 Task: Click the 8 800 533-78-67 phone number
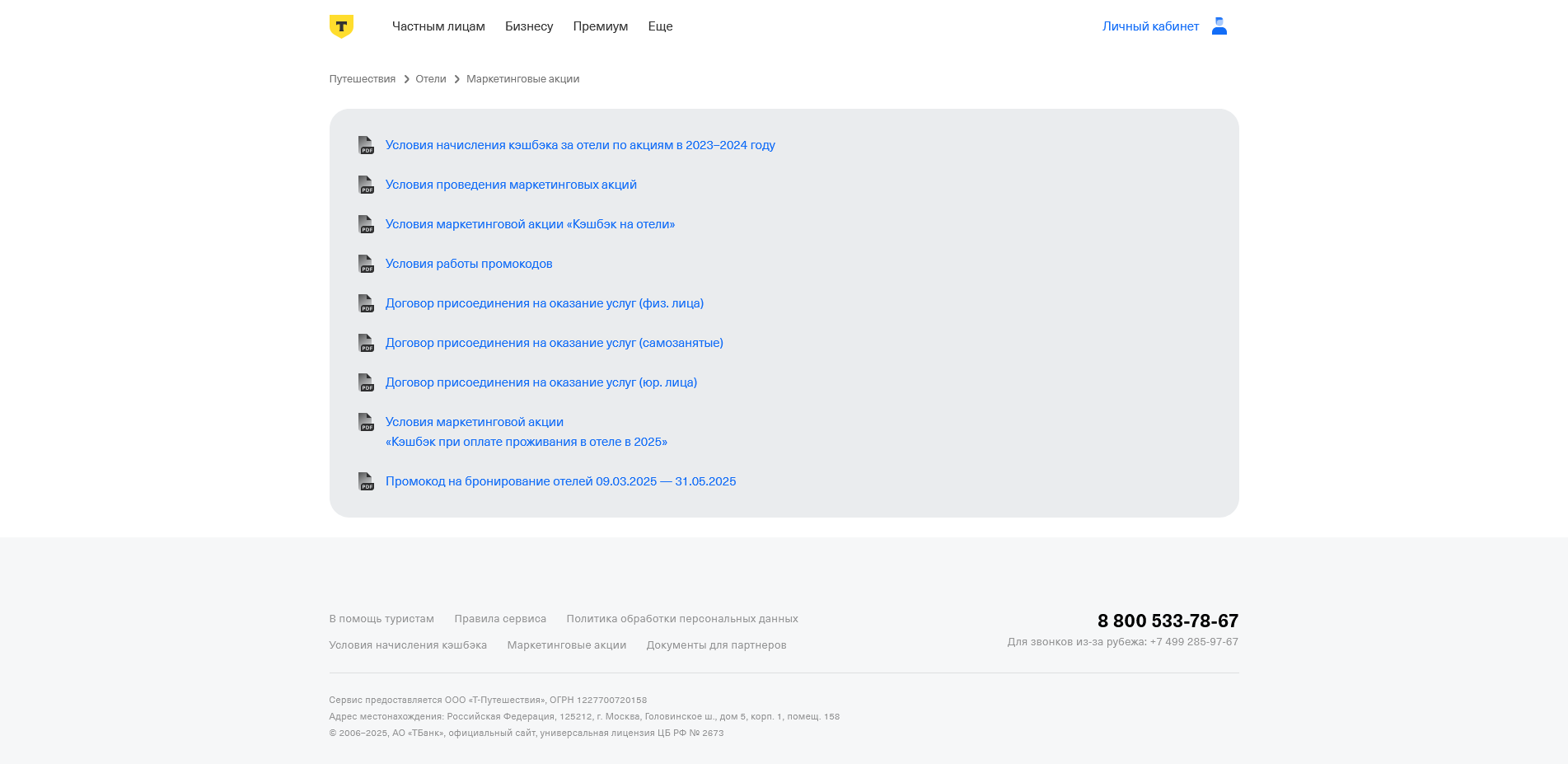click(1167, 621)
